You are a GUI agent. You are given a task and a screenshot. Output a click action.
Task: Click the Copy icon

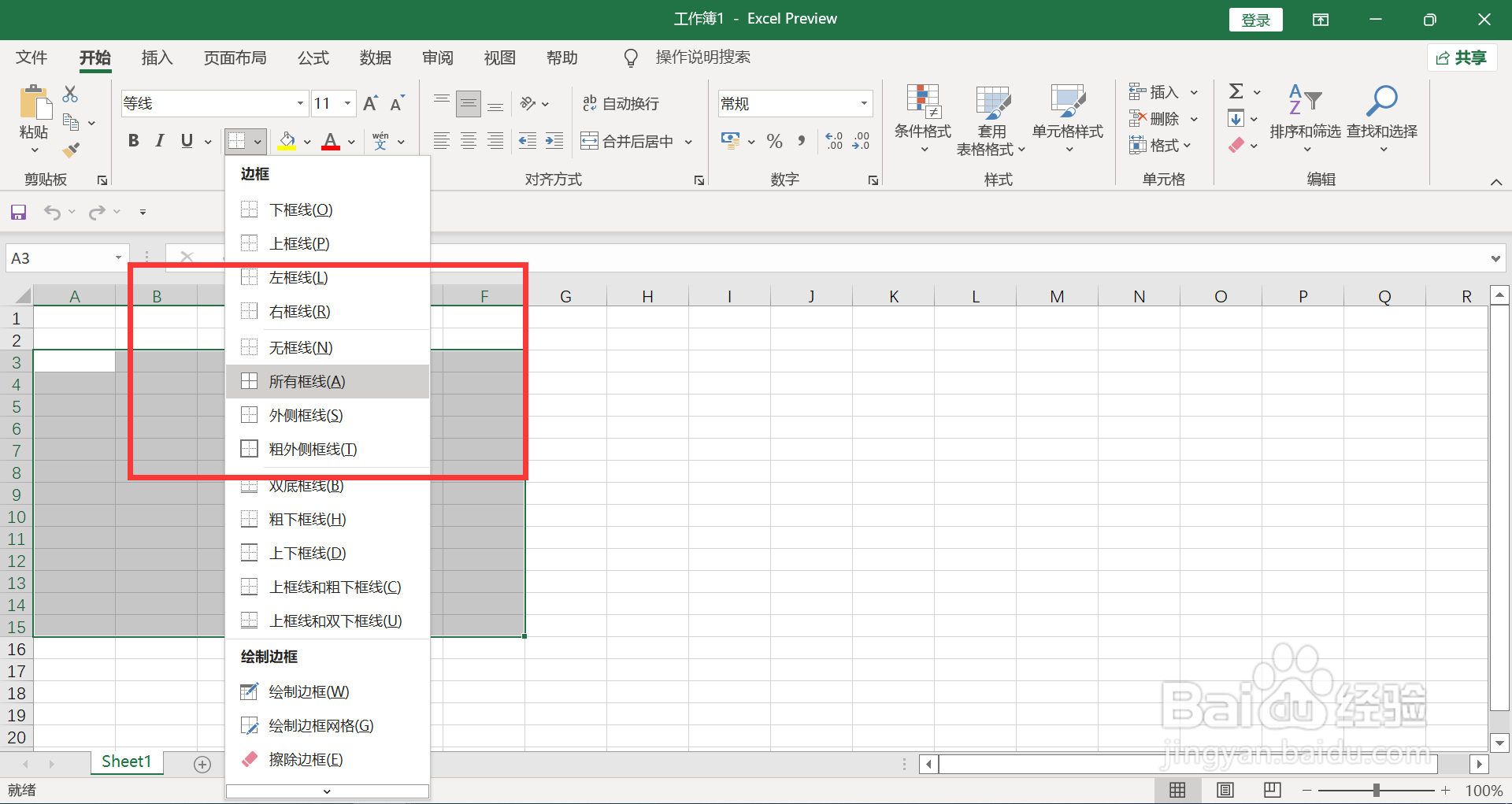[x=71, y=122]
